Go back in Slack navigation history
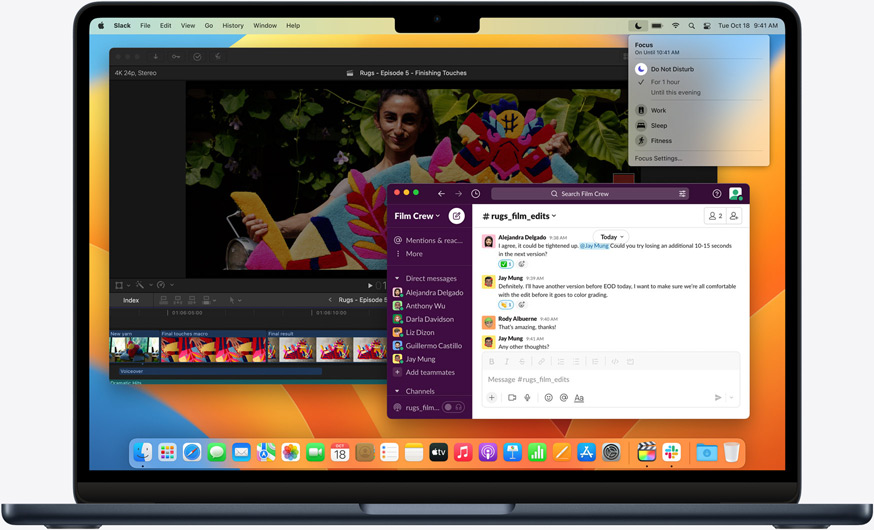 [x=441, y=193]
